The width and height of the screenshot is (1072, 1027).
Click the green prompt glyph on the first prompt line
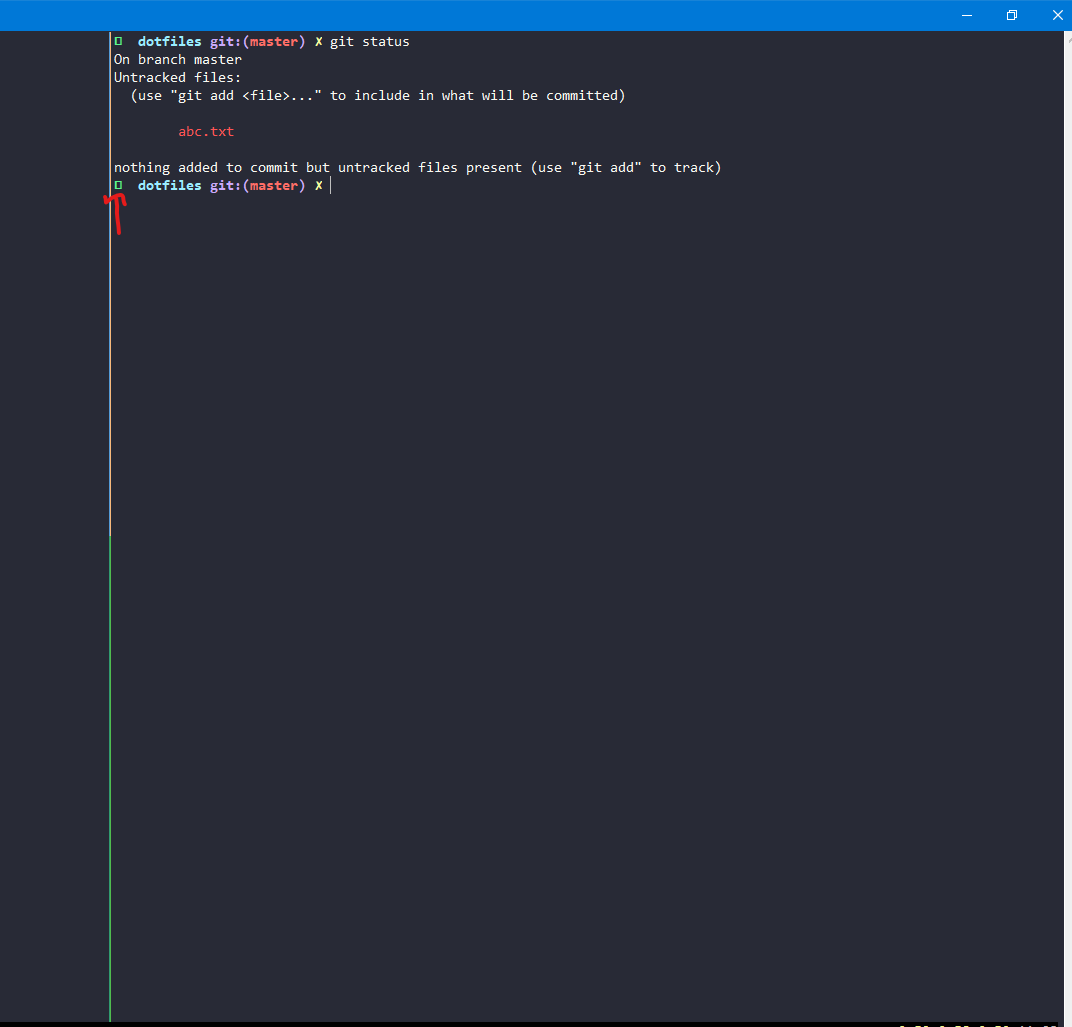point(118,41)
